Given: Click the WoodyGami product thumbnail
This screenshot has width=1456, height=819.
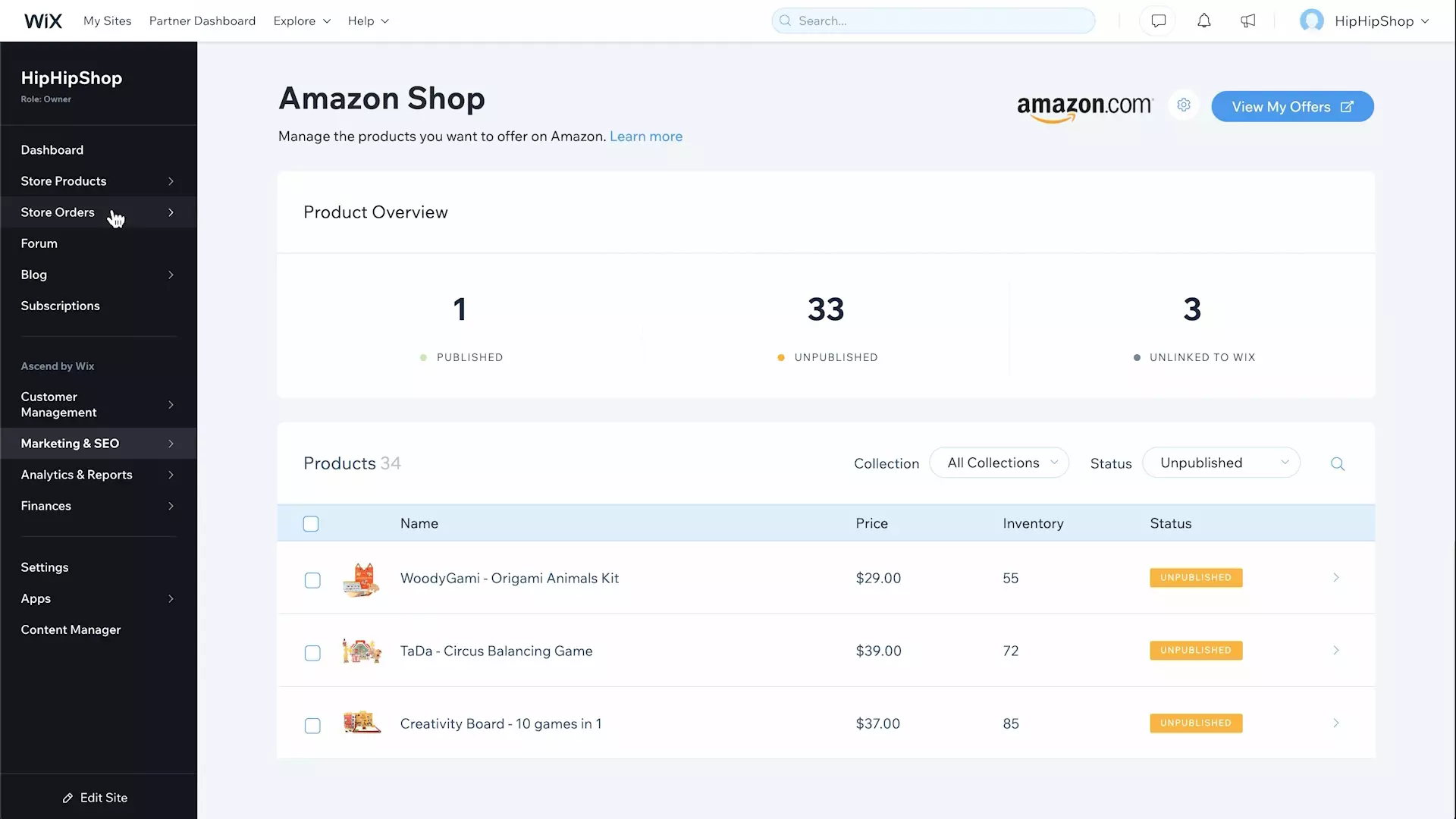Looking at the screenshot, I should pyautogui.click(x=362, y=579).
